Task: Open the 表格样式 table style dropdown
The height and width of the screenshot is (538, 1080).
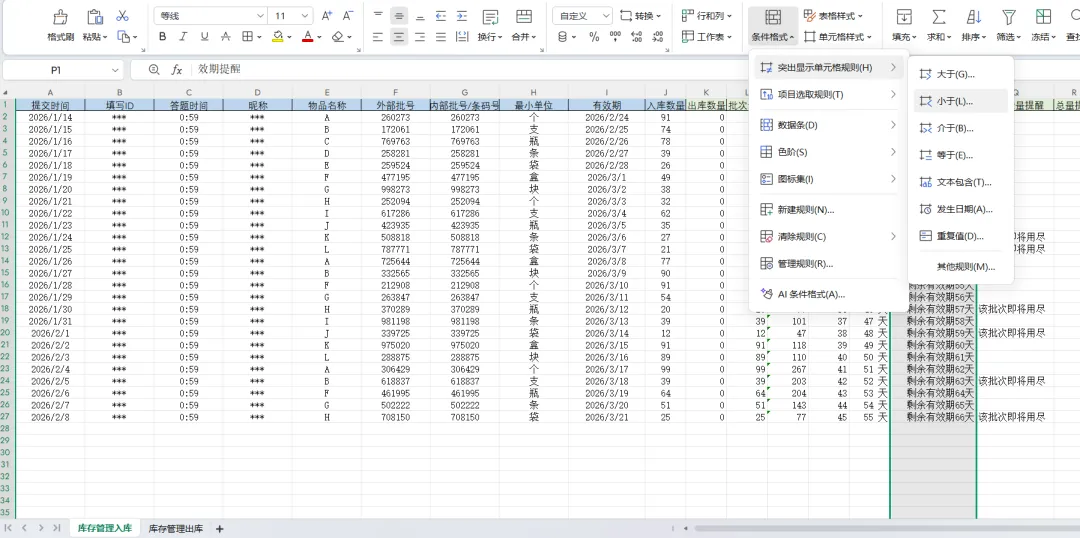Action: [833, 15]
